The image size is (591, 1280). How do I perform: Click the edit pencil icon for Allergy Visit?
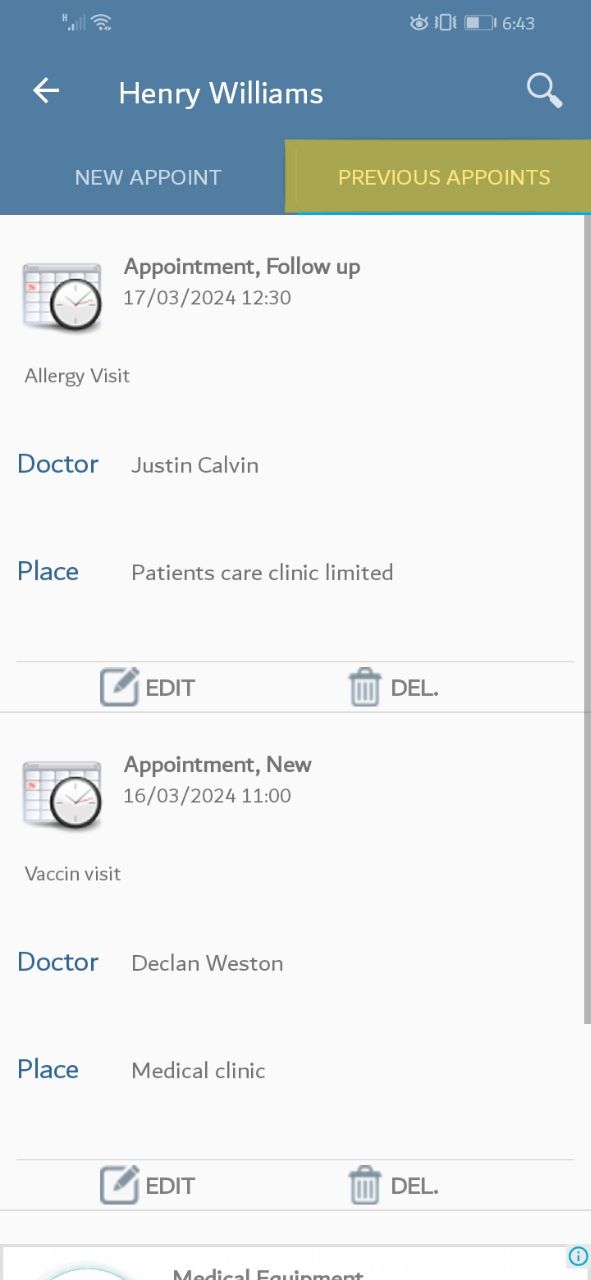(x=119, y=687)
